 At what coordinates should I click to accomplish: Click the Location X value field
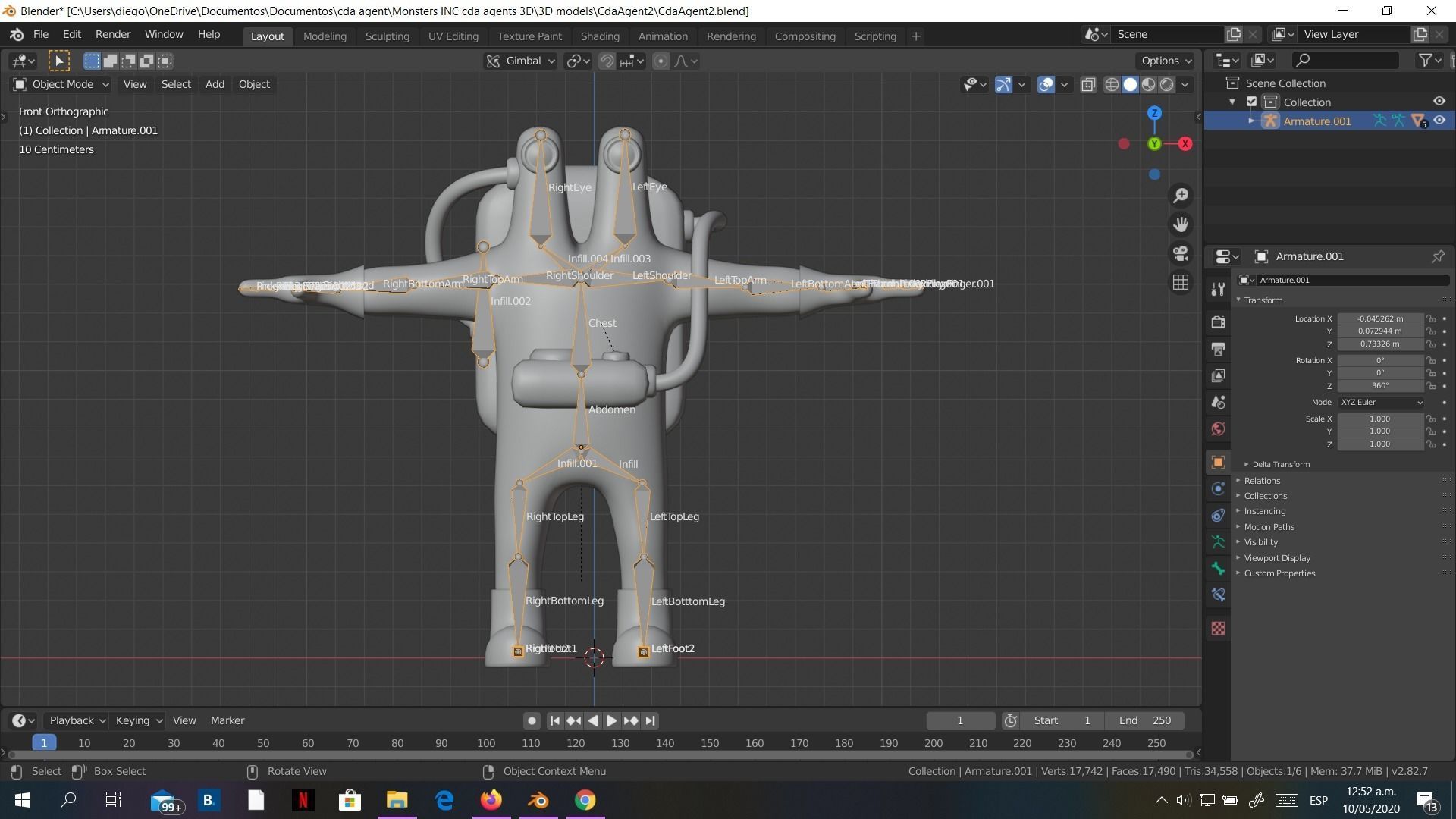[1379, 318]
